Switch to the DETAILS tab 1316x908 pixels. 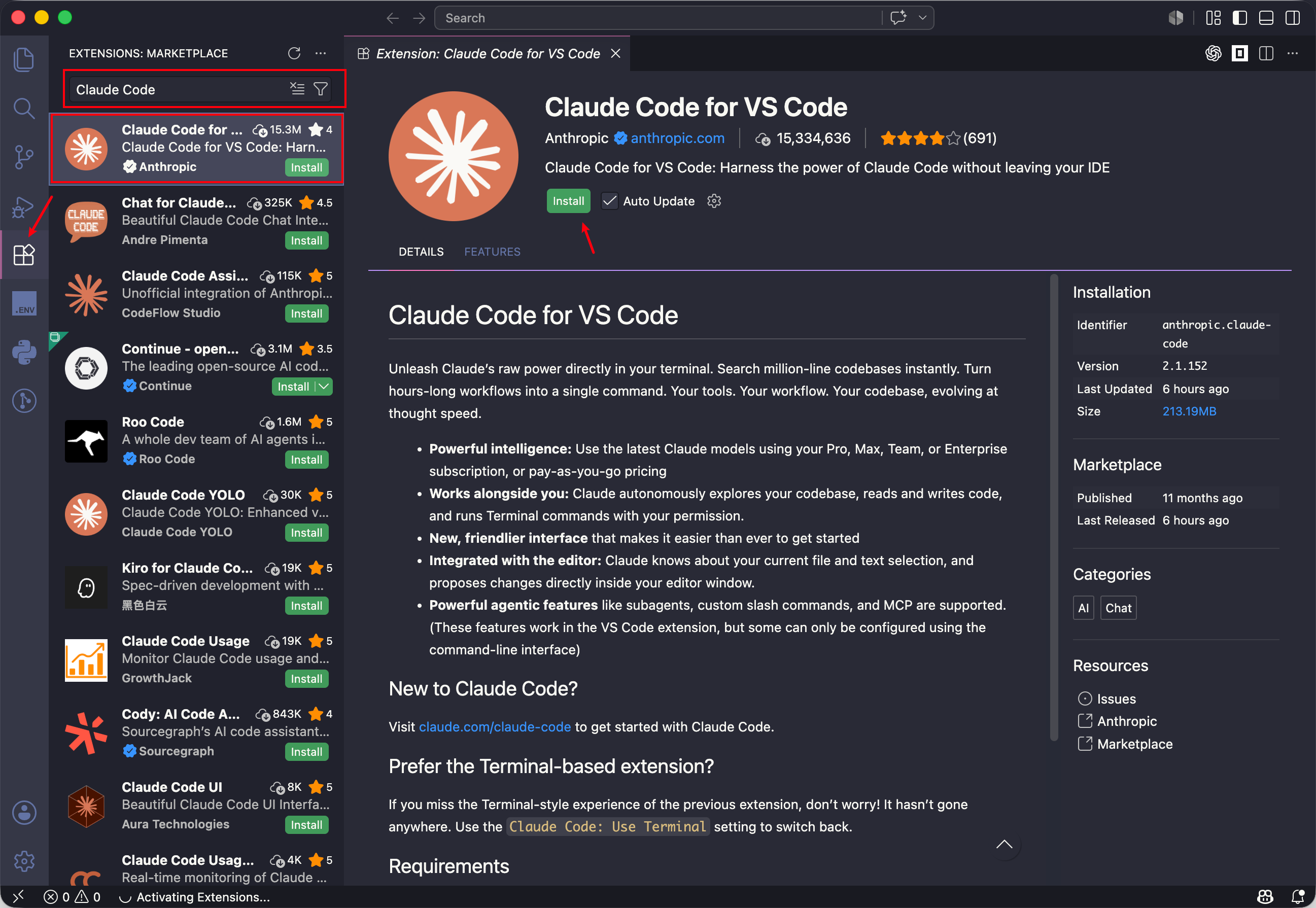click(421, 252)
